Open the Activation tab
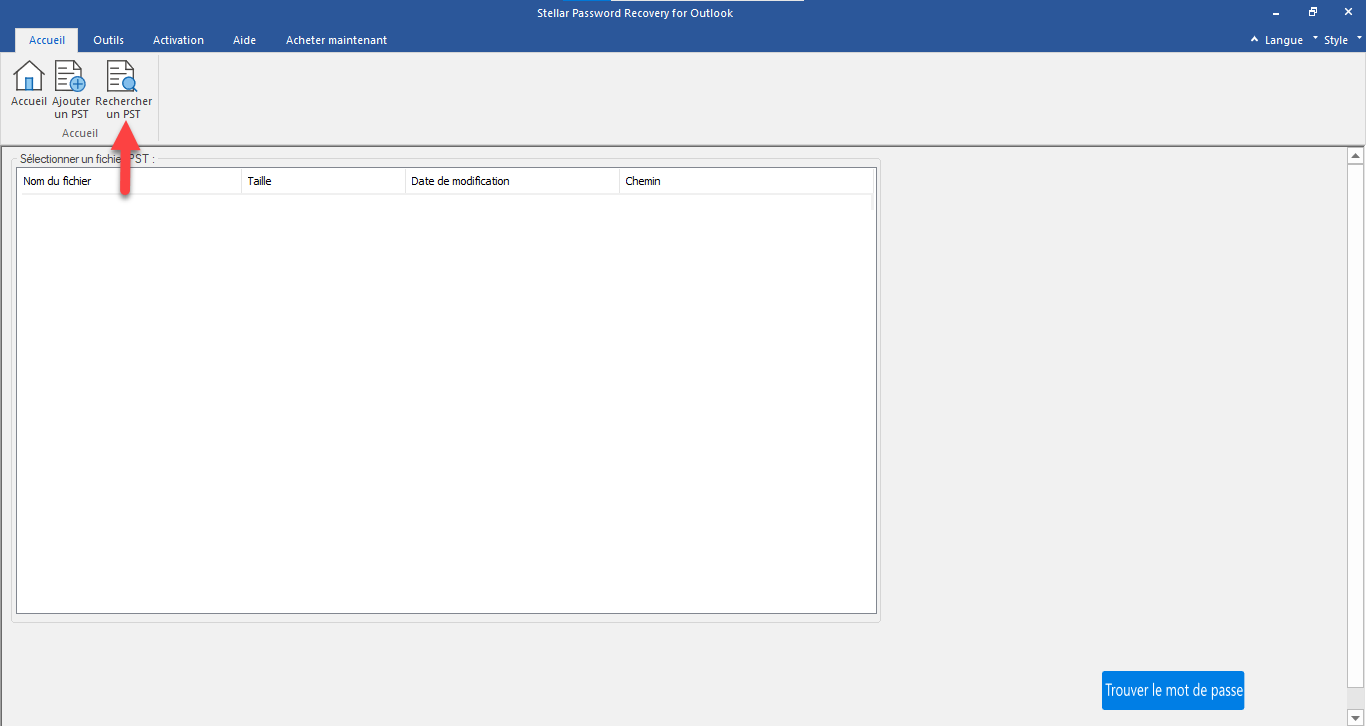The height and width of the screenshot is (726, 1366). [178, 40]
